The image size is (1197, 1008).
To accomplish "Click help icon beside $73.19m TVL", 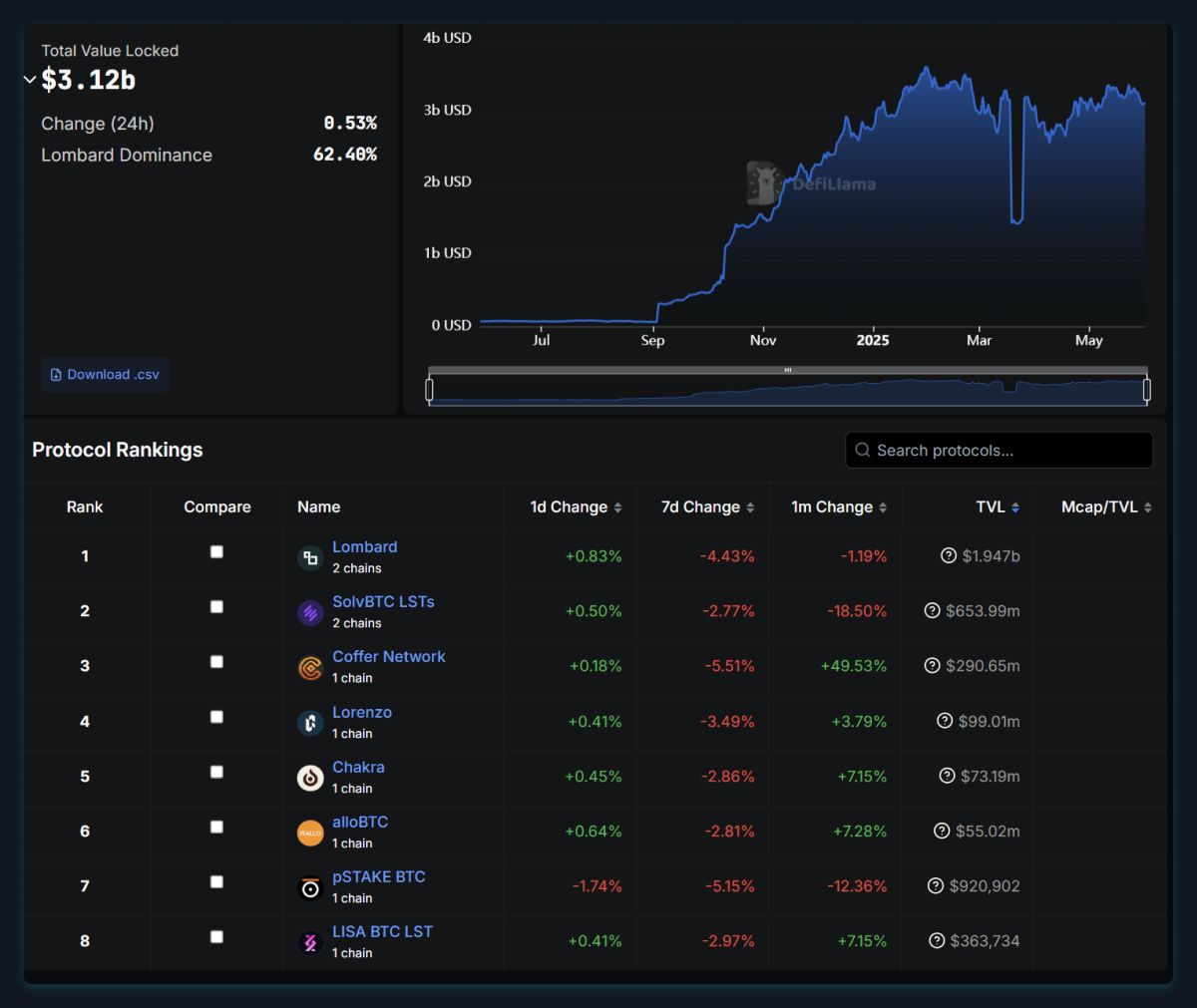I will click(948, 775).
